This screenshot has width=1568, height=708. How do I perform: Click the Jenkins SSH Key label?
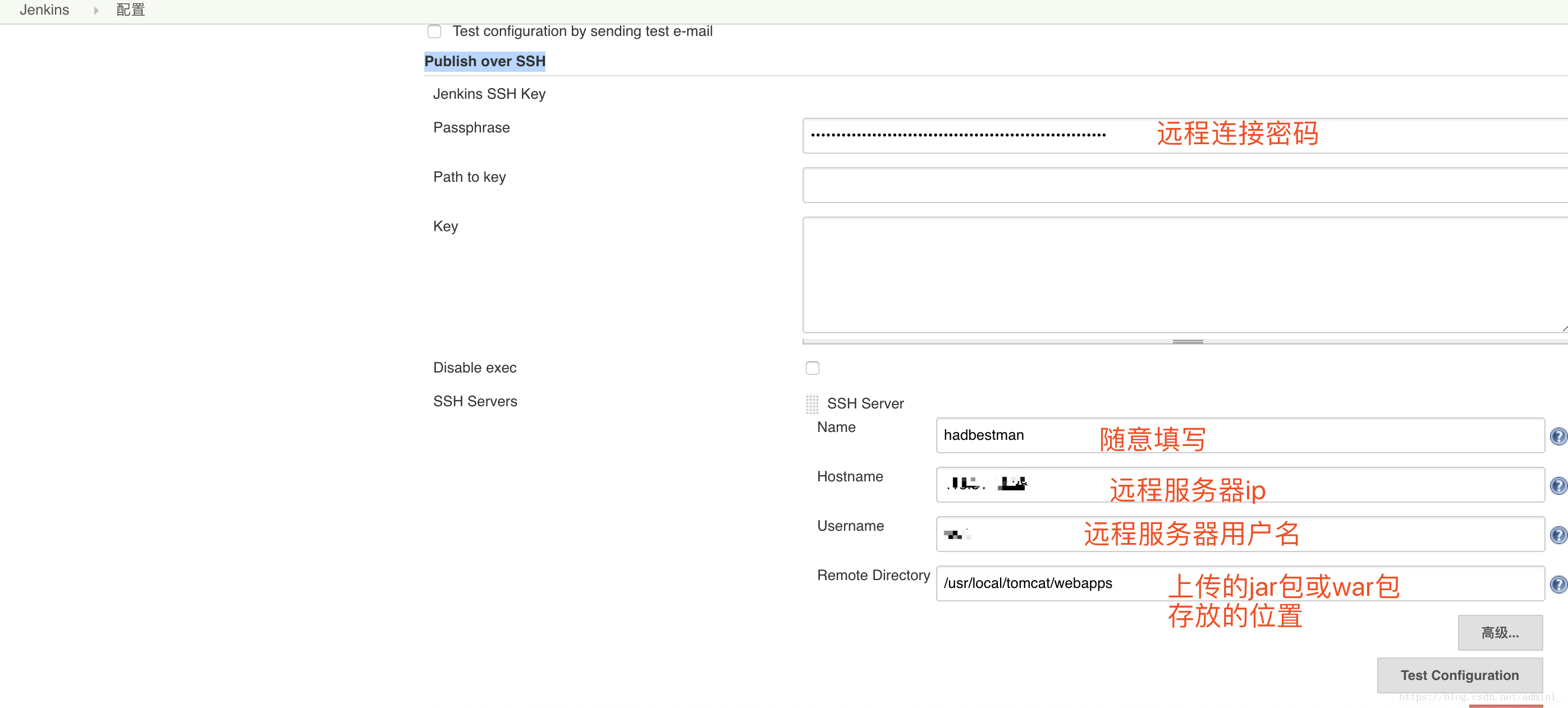pos(489,94)
